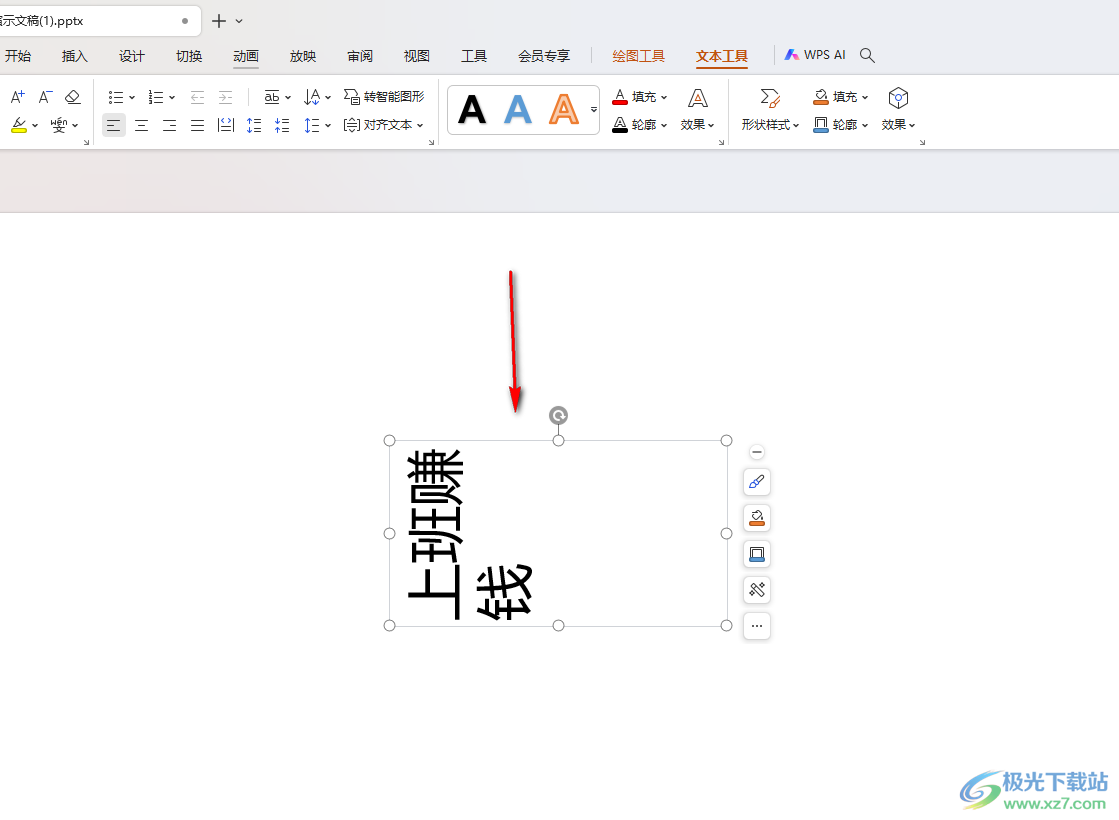Screen dimensions: 1119x820
Task: Click the rotate handle above the text box
Action: 559,415
